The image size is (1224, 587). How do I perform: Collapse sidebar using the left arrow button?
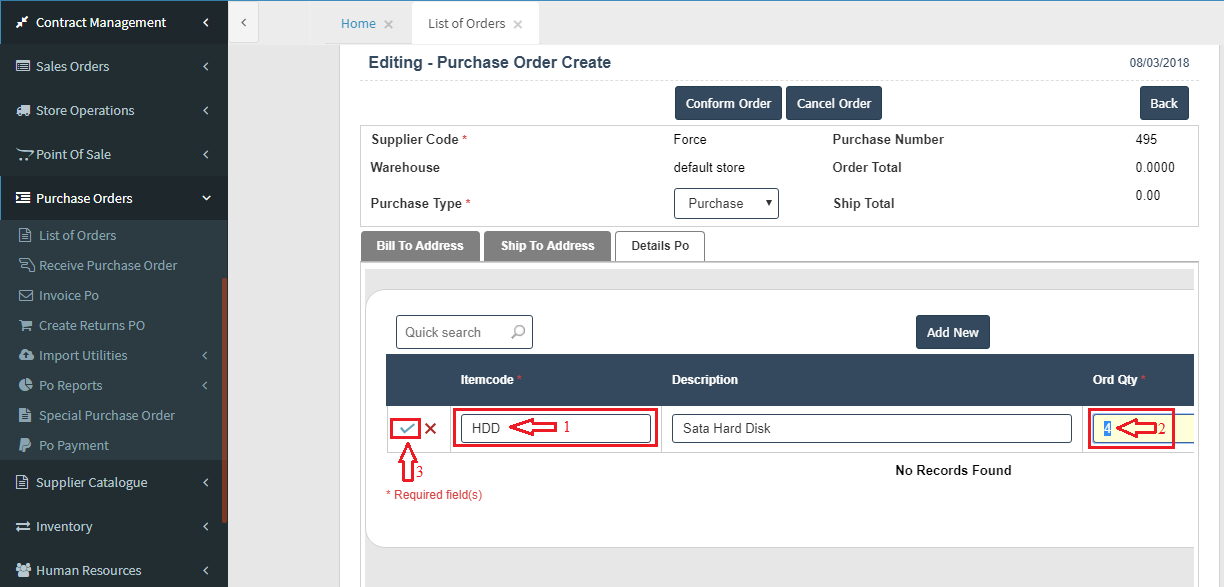(x=244, y=22)
